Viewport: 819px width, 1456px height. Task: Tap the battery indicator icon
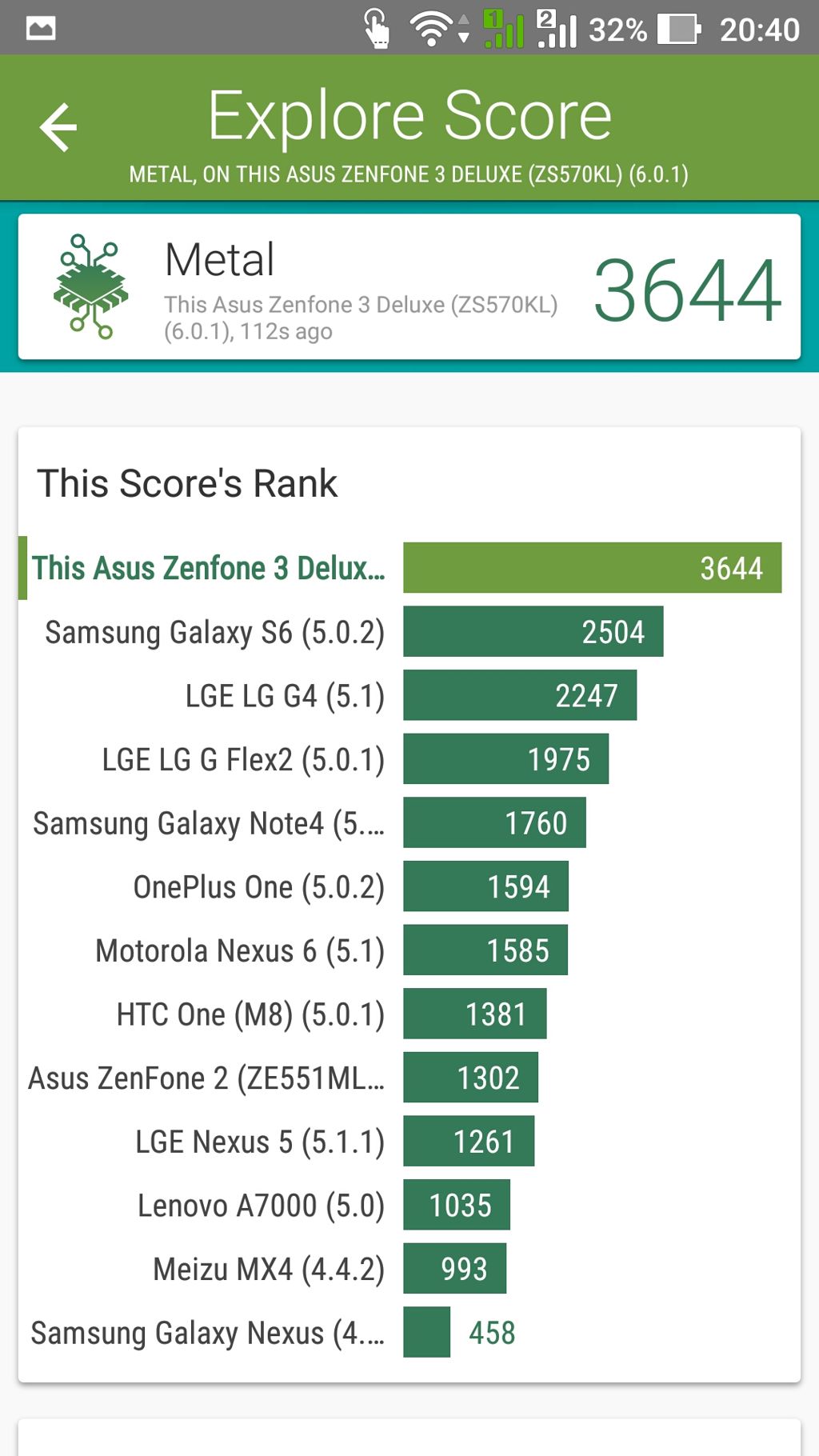[x=678, y=29]
